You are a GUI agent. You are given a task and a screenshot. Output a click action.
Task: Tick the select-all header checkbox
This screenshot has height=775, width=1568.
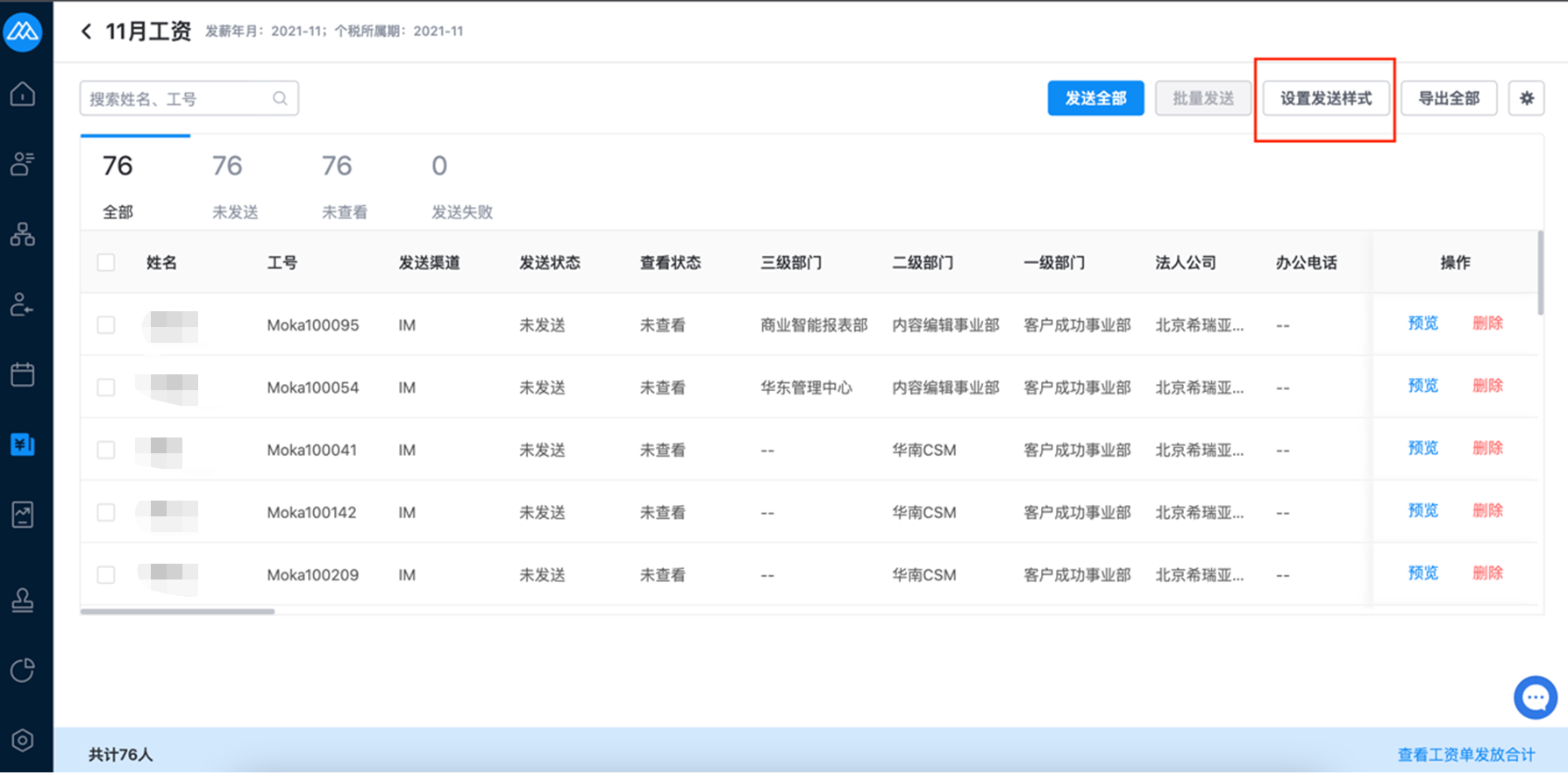click(106, 262)
